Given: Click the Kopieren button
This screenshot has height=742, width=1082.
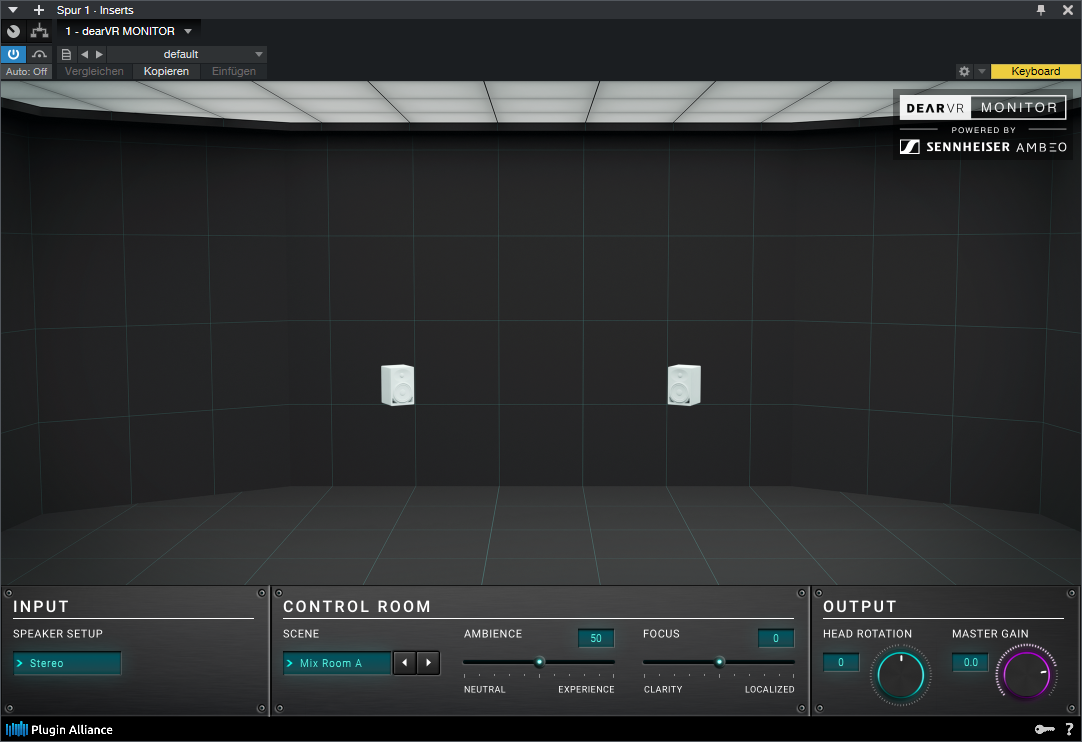Looking at the screenshot, I should click(166, 72).
